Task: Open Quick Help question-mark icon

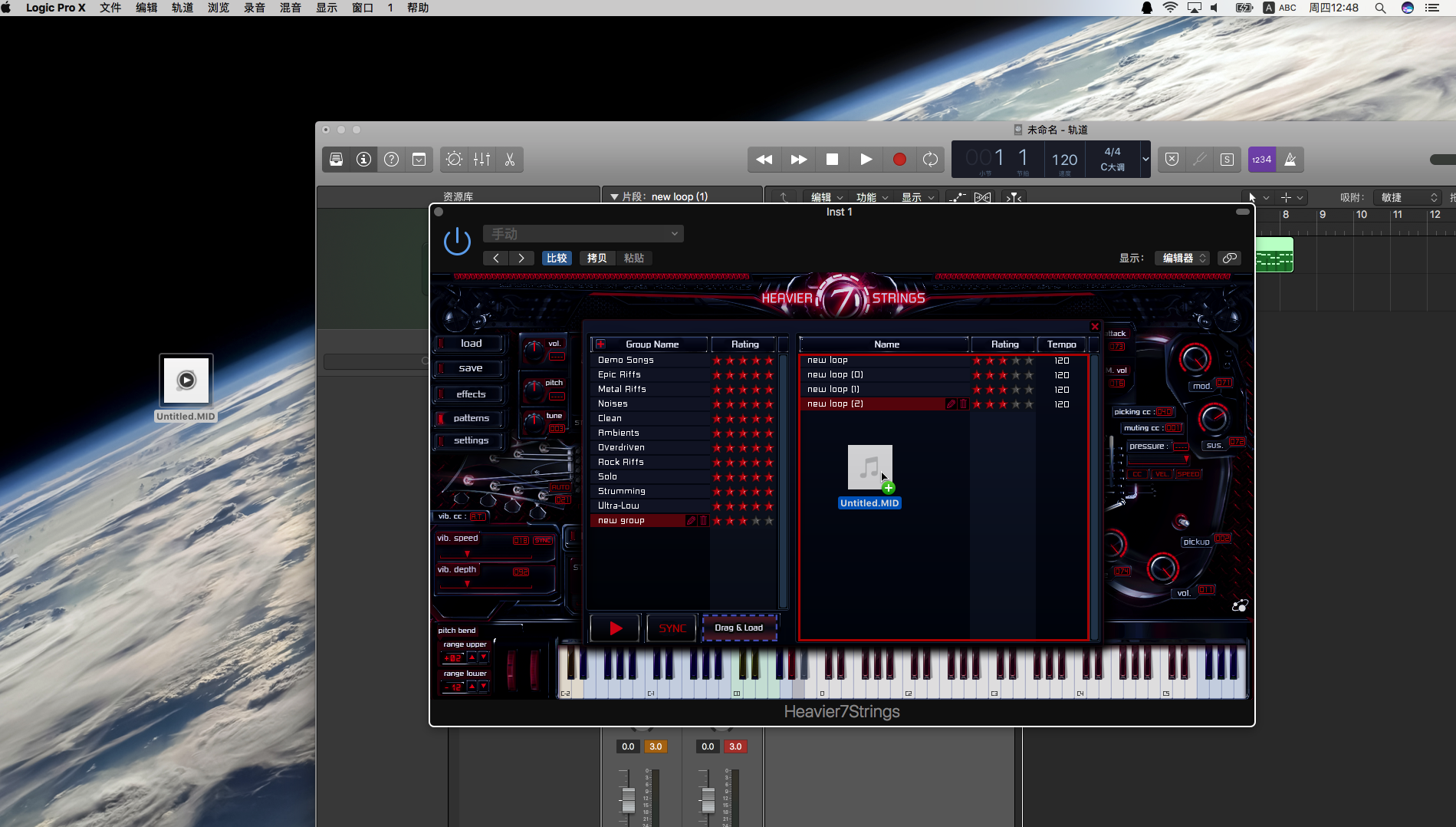Action: click(391, 160)
